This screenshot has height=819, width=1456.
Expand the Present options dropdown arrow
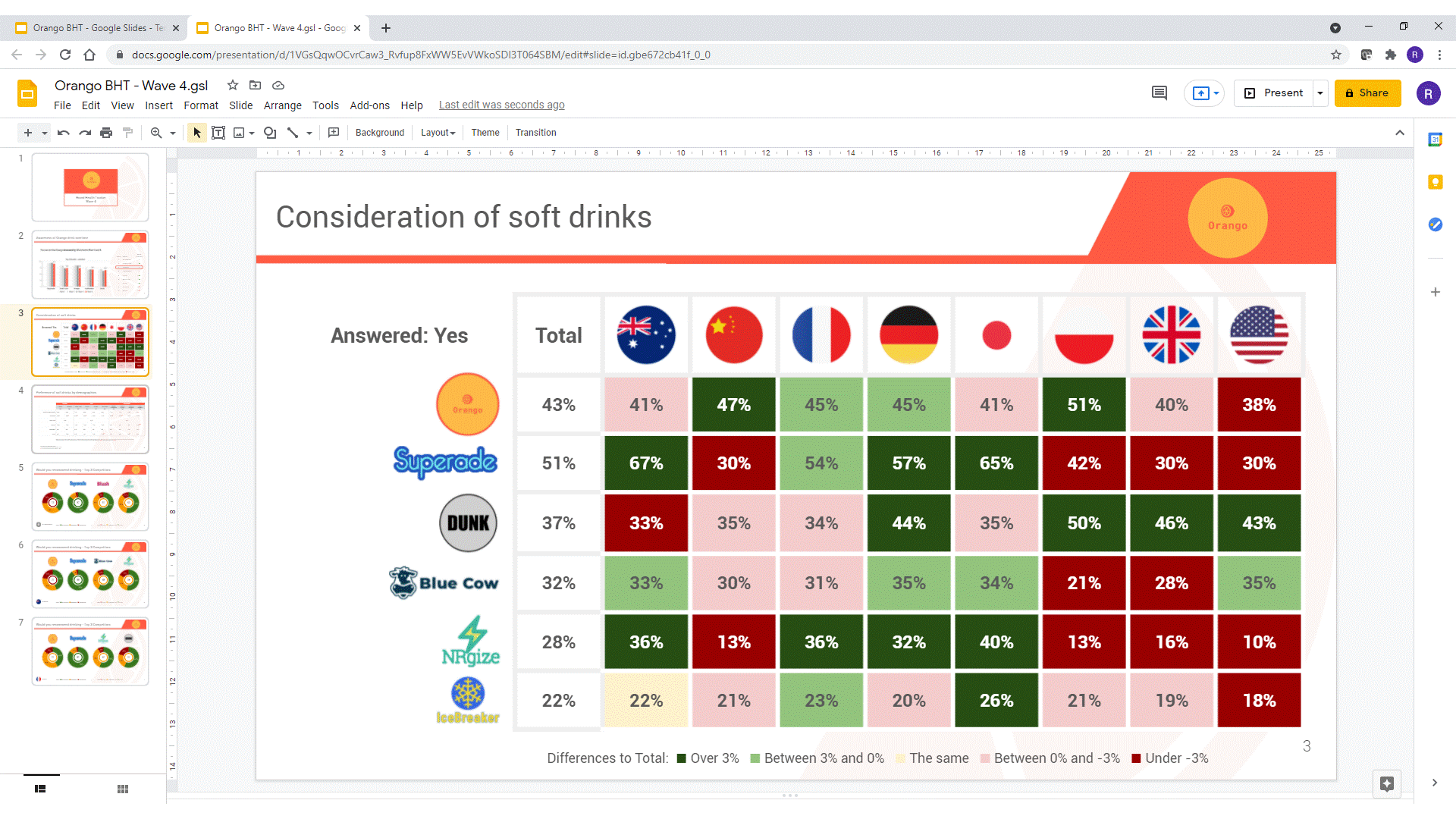pyautogui.click(x=1320, y=93)
